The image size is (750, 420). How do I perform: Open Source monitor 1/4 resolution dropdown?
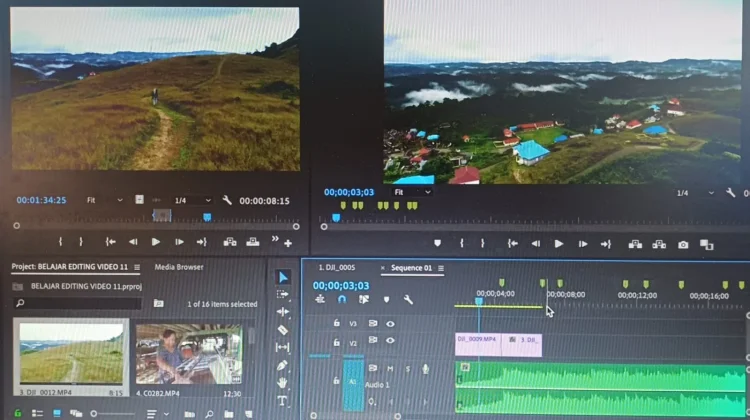[192, 200]
